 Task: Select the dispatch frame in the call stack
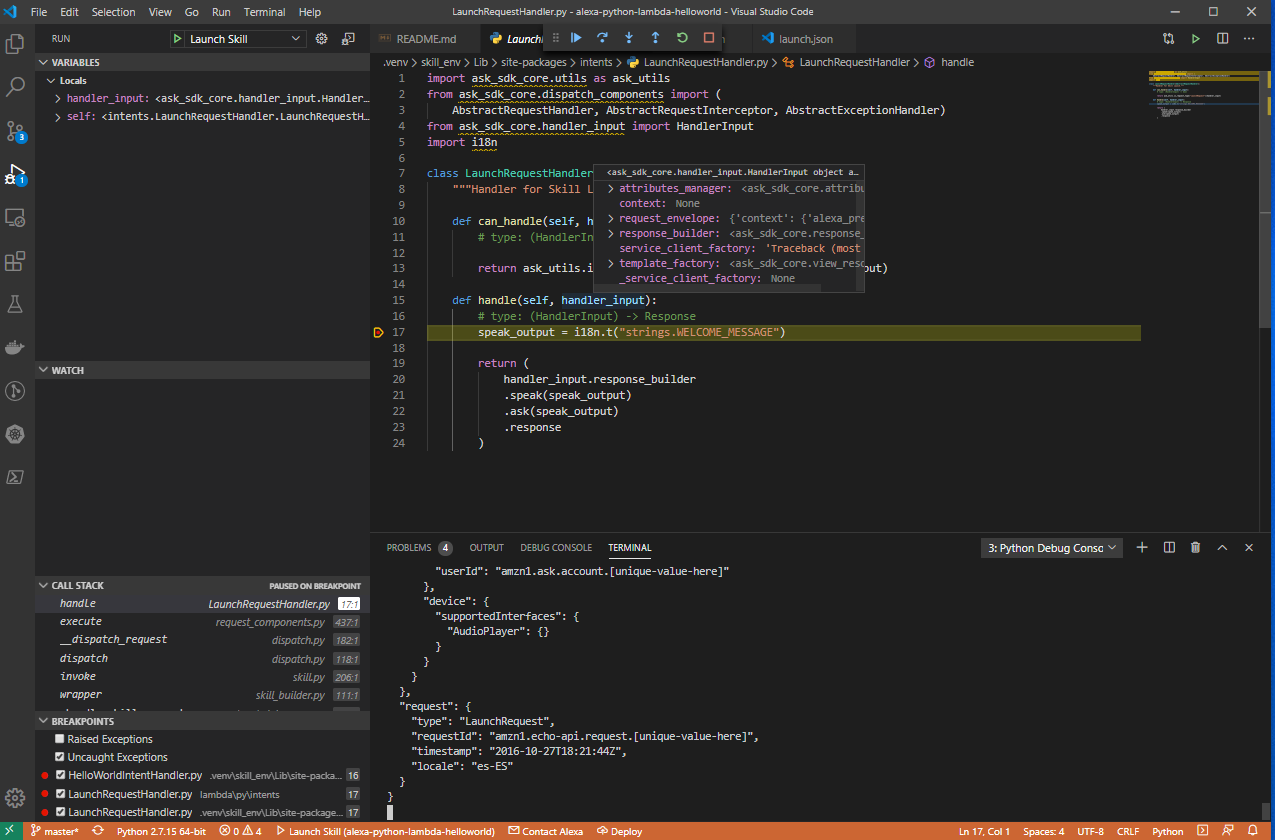[84, 658]
